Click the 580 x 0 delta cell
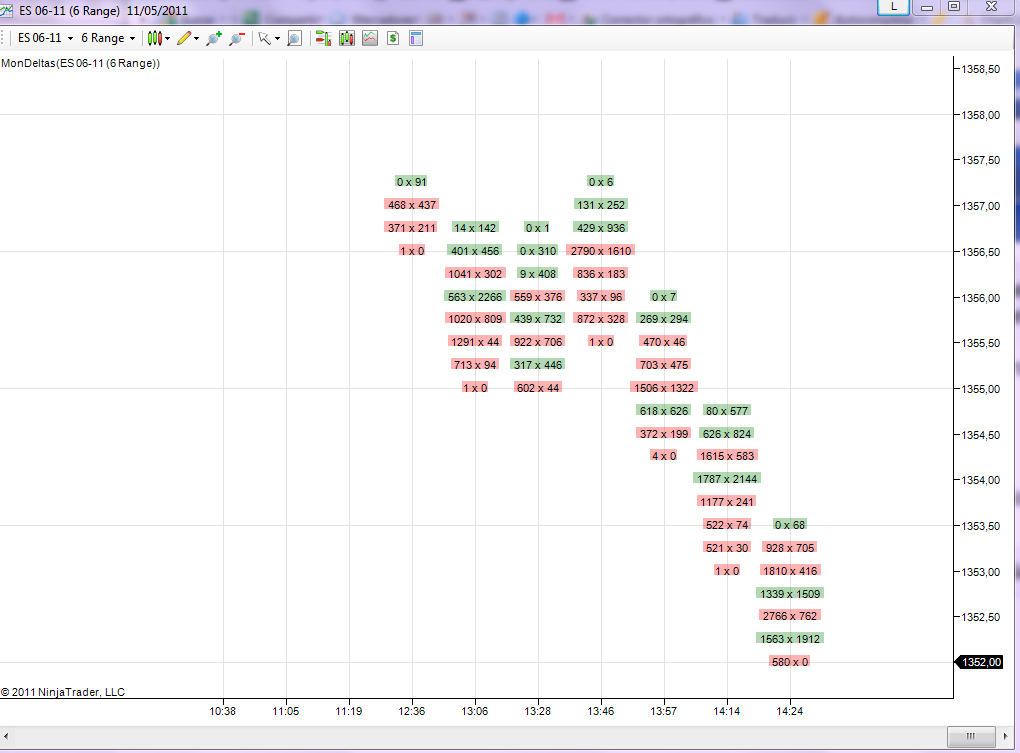 (x=790, y=662)
